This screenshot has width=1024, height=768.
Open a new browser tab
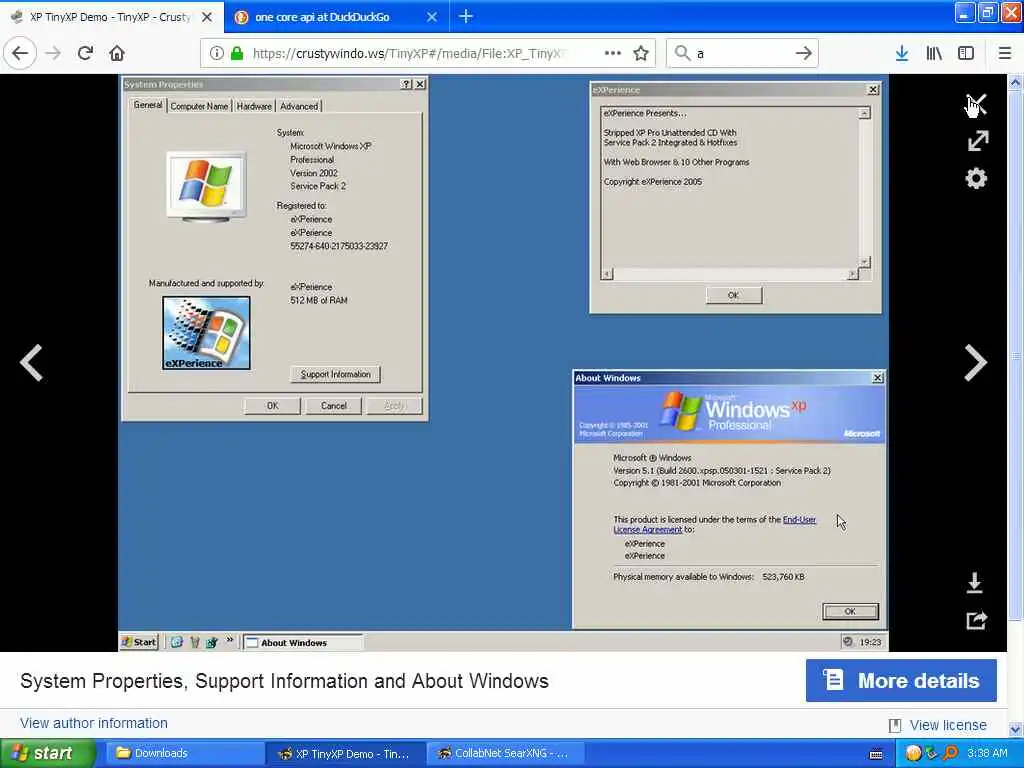[466, 16]
